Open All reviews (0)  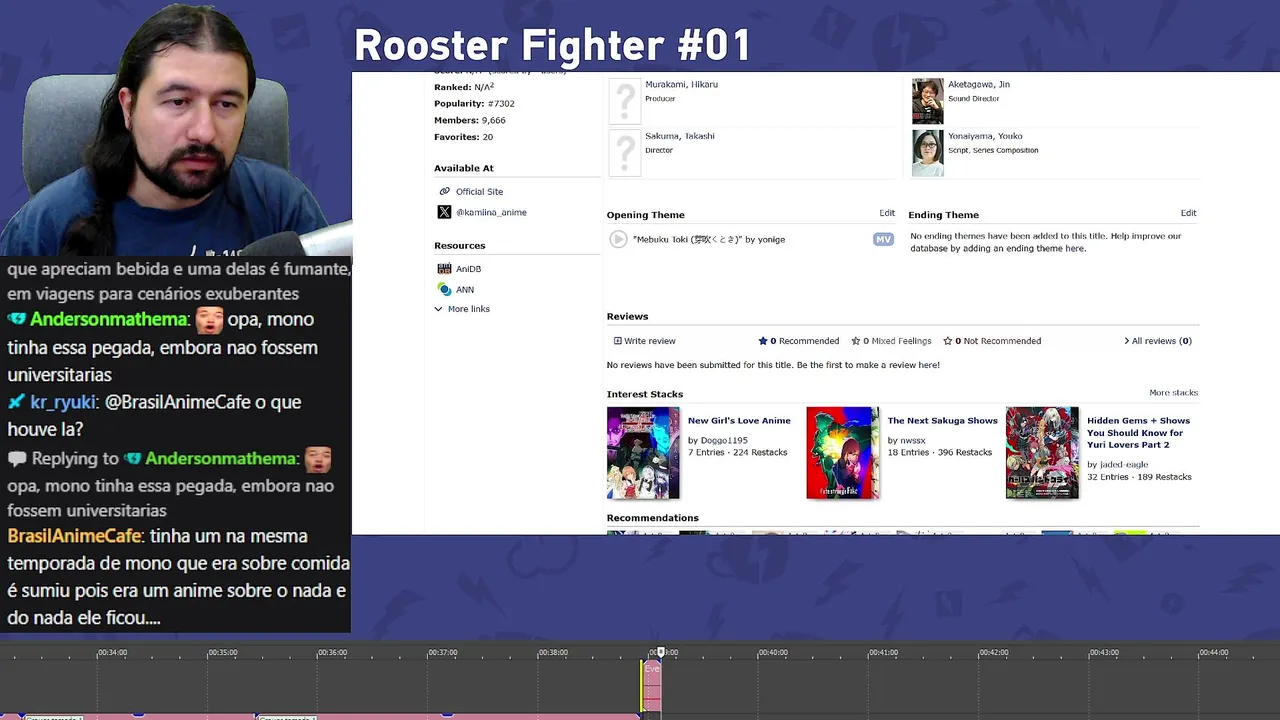(x=1158, y=341)
